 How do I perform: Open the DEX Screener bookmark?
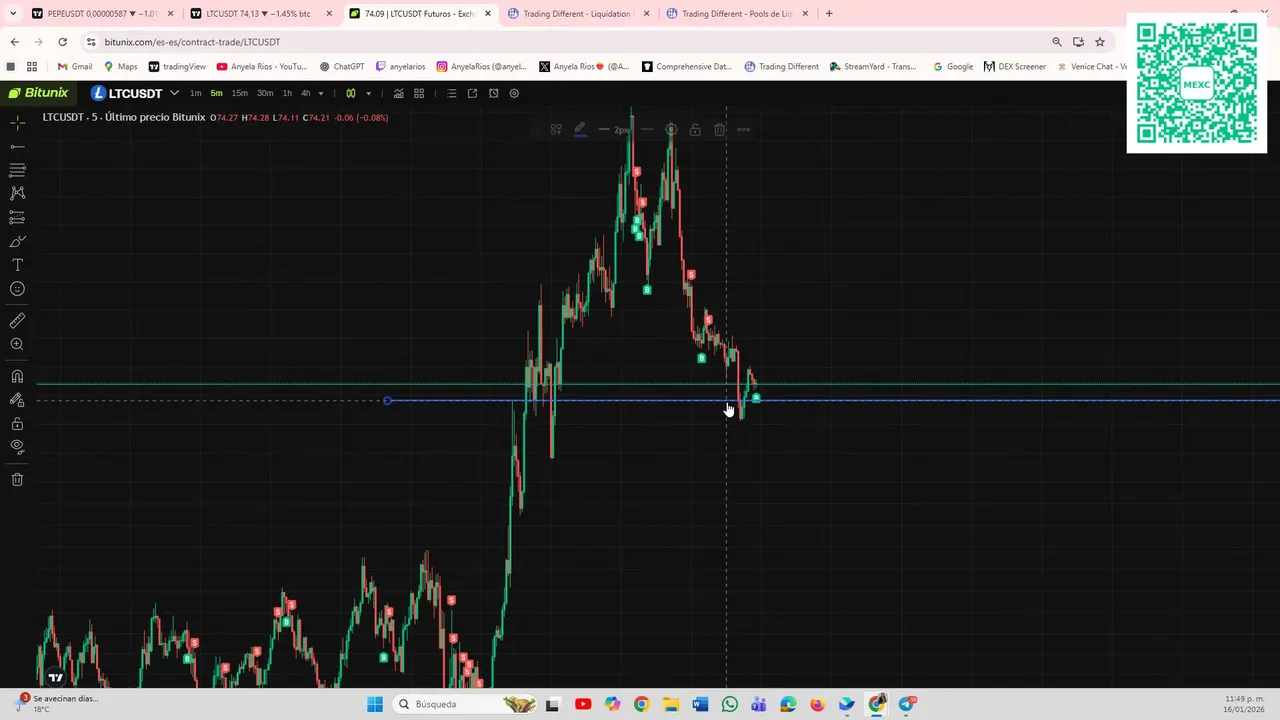tap(1013, 67)
